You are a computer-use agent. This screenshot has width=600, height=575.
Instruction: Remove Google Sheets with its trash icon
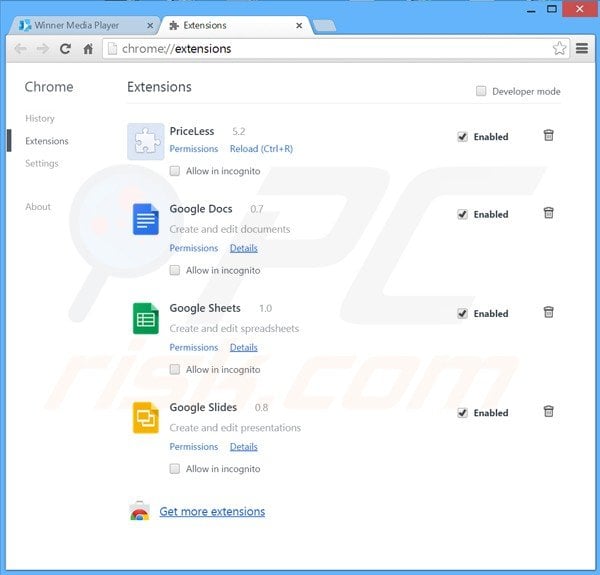pos(548,312)
